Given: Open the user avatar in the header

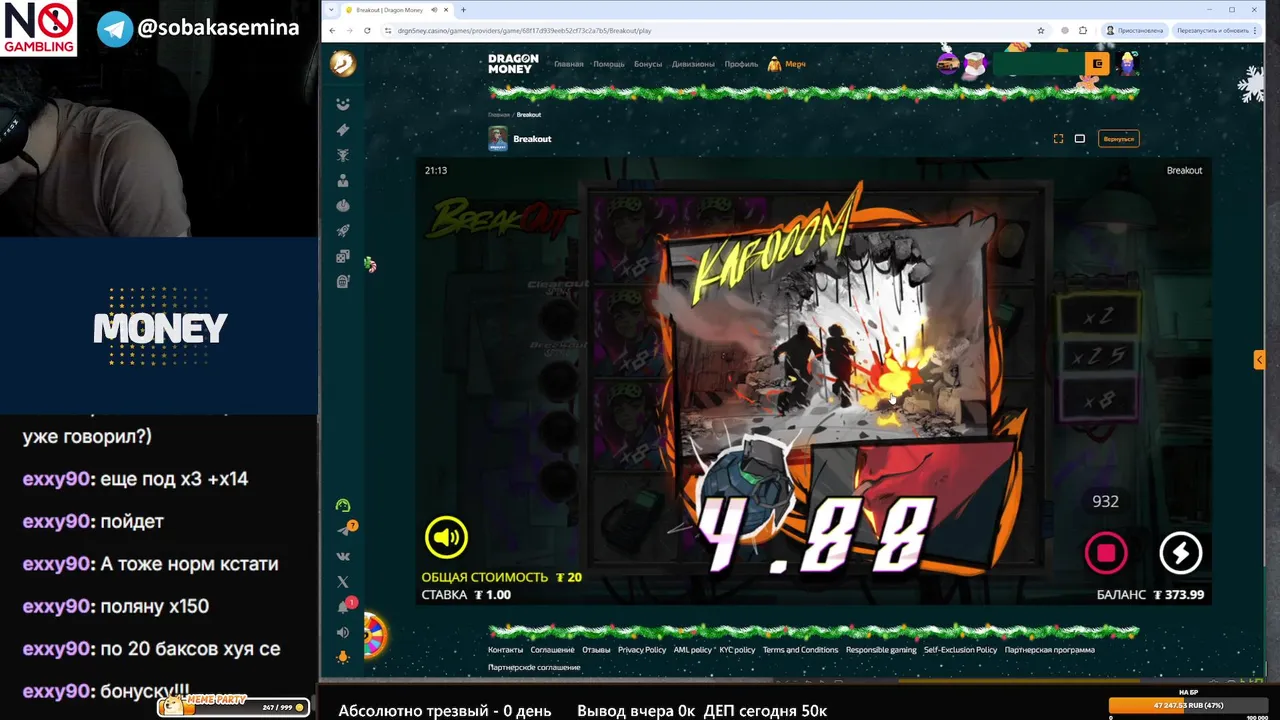Looking at the screenshot, I should [1129, 64].
